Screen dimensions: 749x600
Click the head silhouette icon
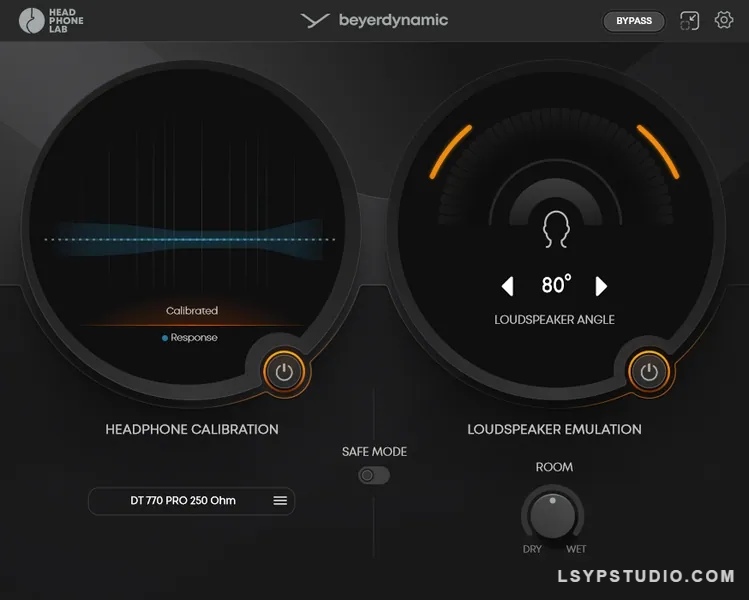coord(556,229)
